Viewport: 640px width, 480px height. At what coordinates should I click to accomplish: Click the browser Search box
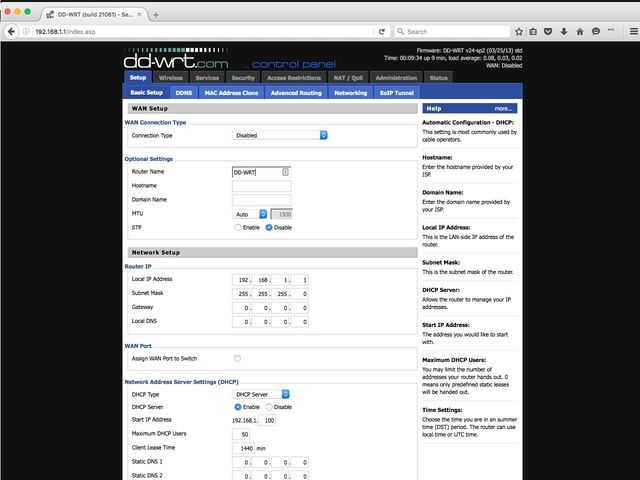click(x=452, y=31)
